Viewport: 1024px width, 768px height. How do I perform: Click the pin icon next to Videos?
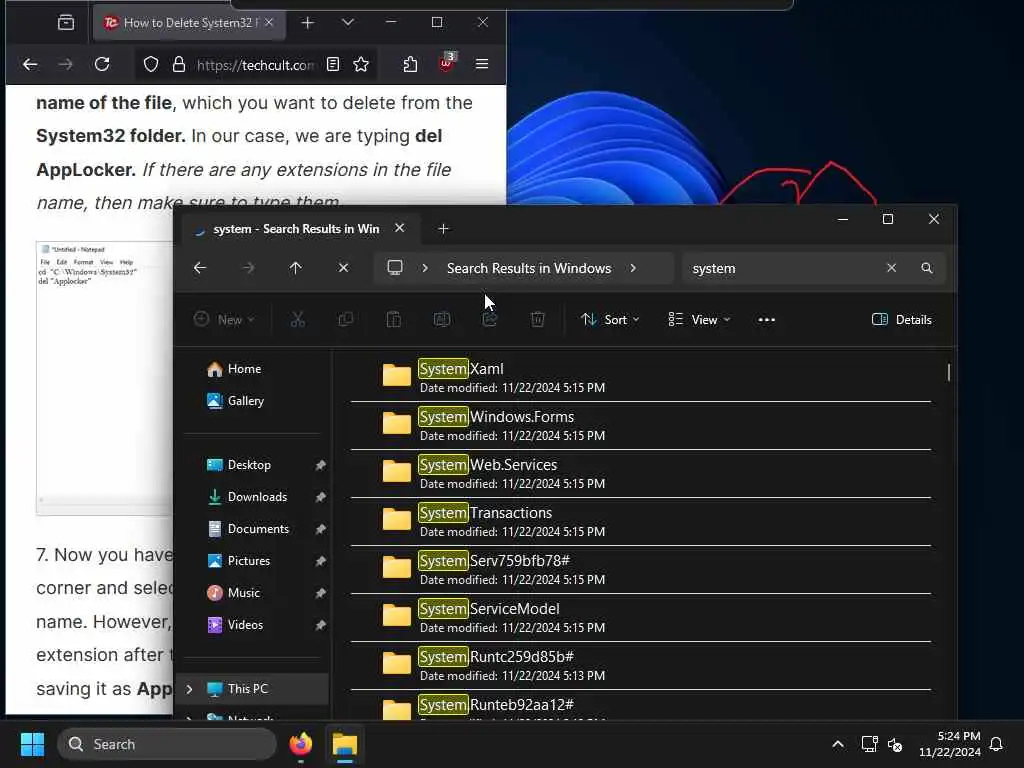coord(320,625)
